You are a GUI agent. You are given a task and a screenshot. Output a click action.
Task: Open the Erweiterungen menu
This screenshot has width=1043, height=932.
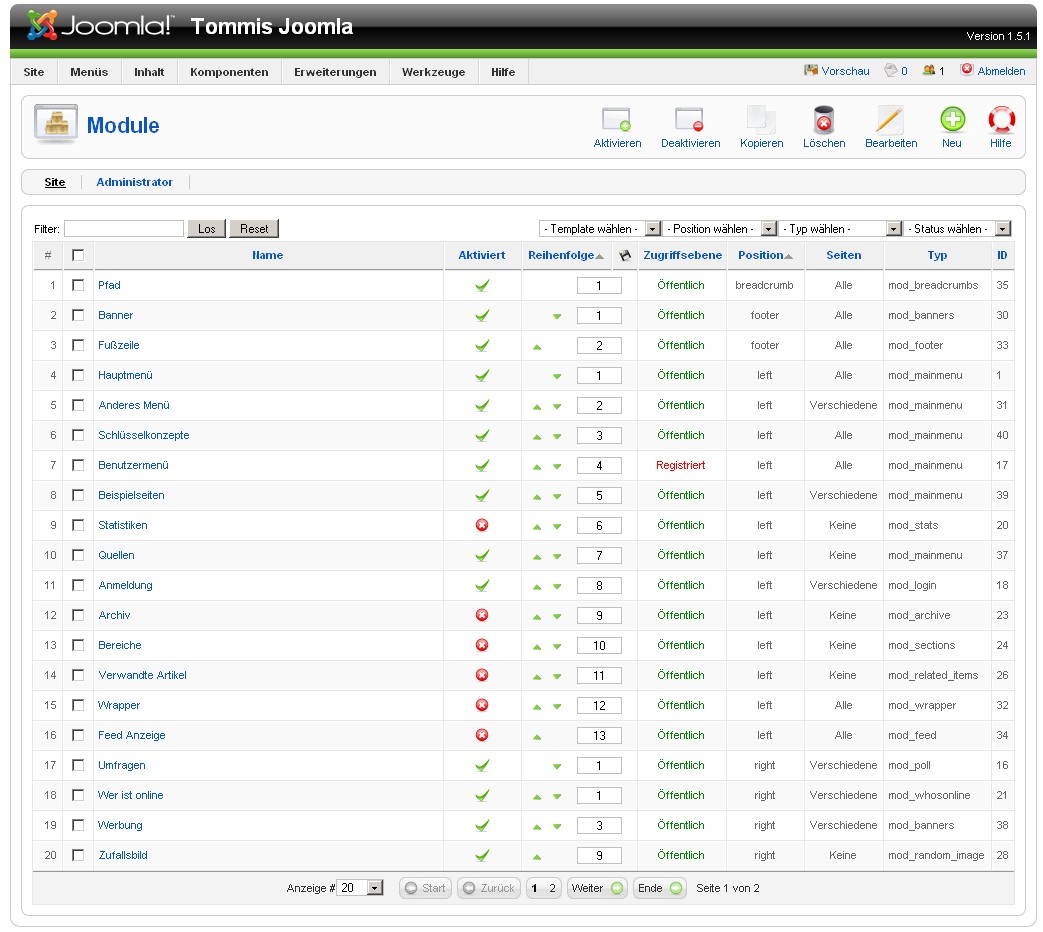[x=335, y=72]
